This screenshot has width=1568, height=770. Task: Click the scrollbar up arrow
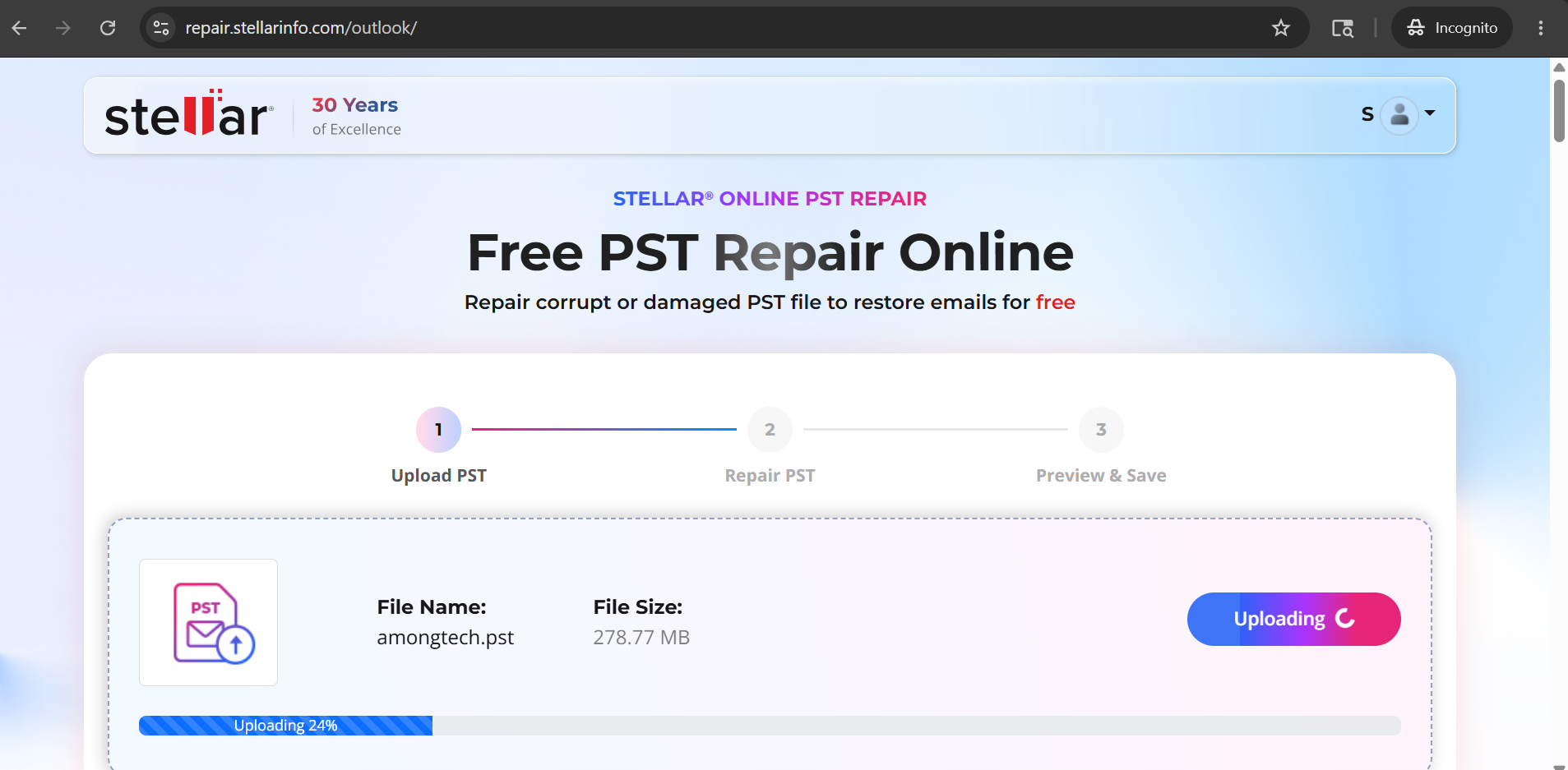click(1559, 67)
